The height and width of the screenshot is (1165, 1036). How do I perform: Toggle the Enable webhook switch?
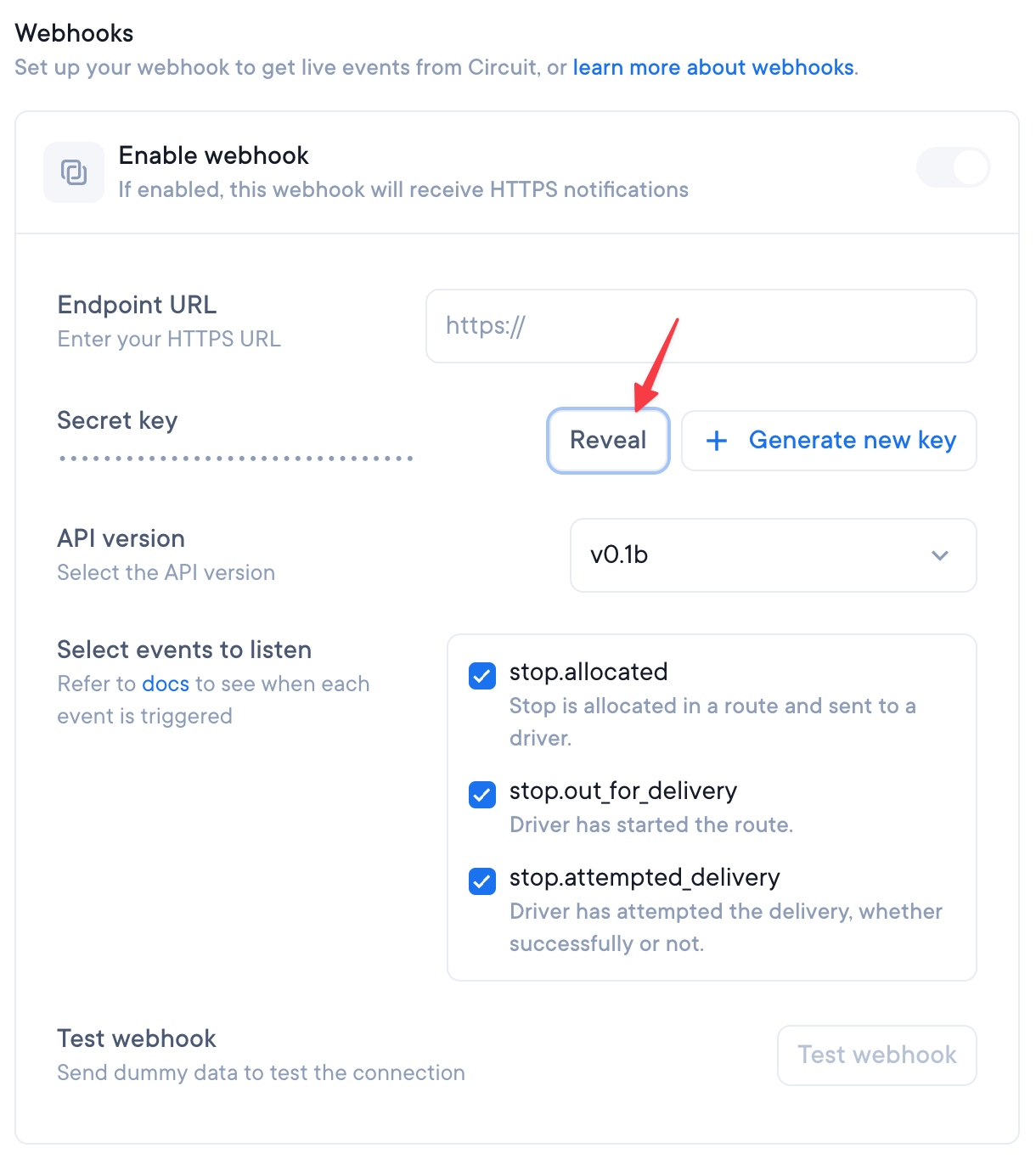coord(953,167)
